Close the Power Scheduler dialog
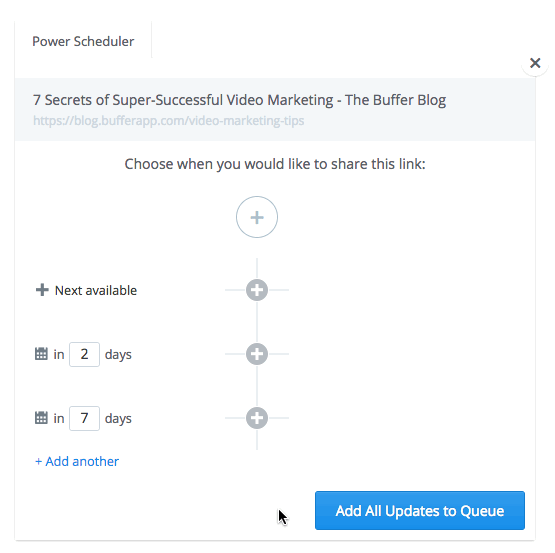Screen dimensions: 555x553 coord(535,63)
